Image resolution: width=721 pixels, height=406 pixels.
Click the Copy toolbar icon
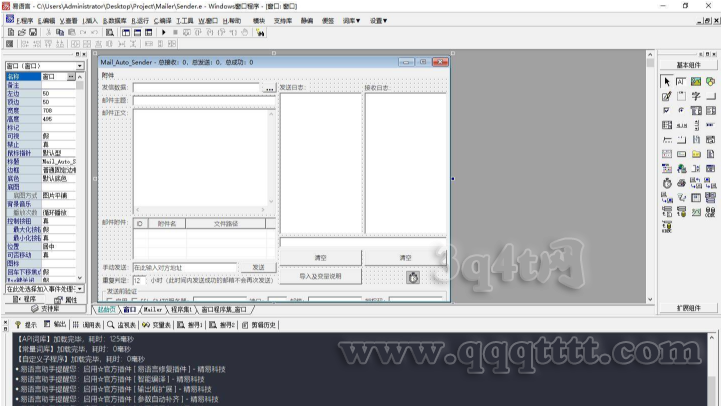60,32
